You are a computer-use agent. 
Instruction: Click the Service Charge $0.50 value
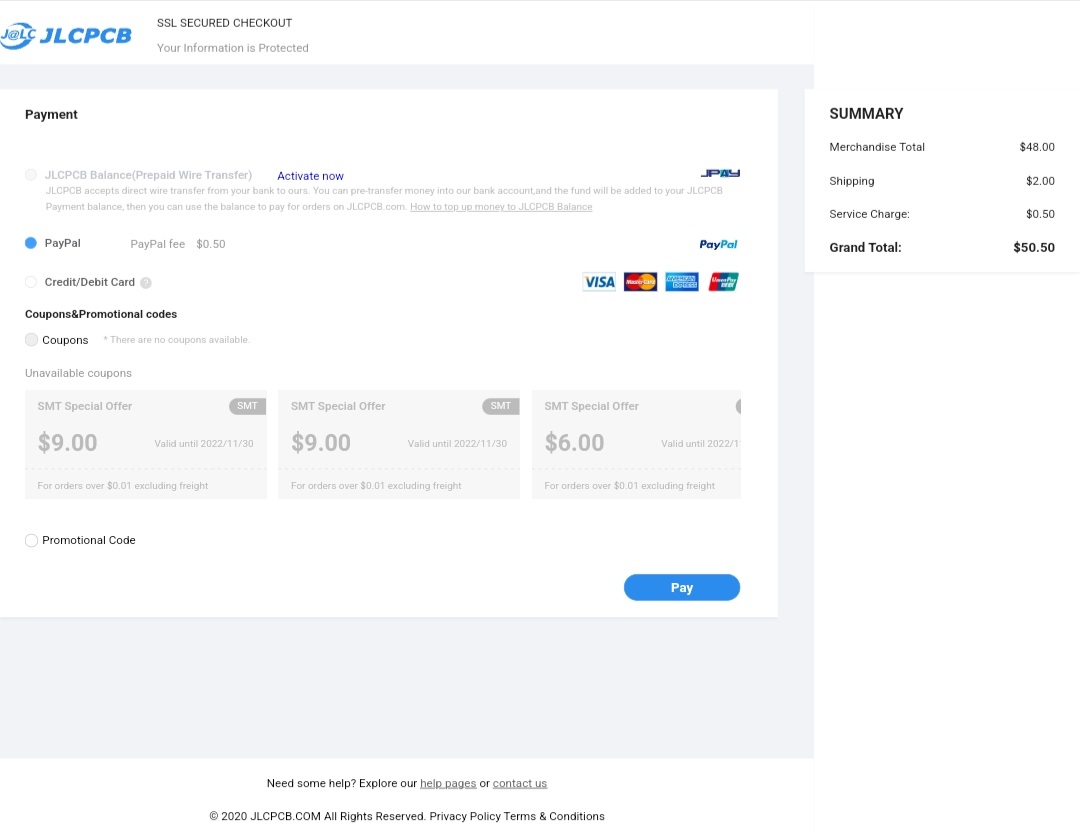coord(1040,214)
